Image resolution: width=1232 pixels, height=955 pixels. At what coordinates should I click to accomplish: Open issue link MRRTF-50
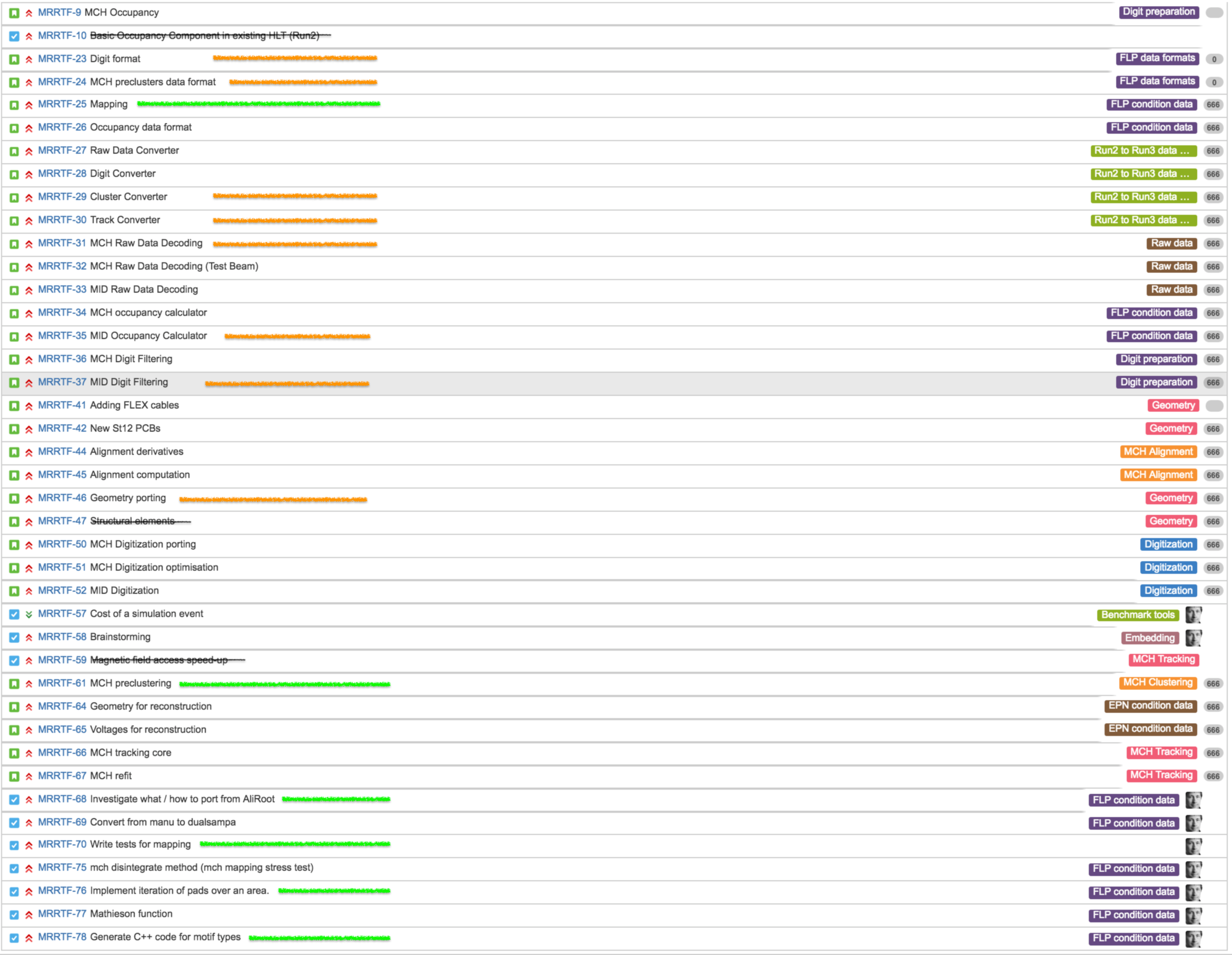(62, 544)
